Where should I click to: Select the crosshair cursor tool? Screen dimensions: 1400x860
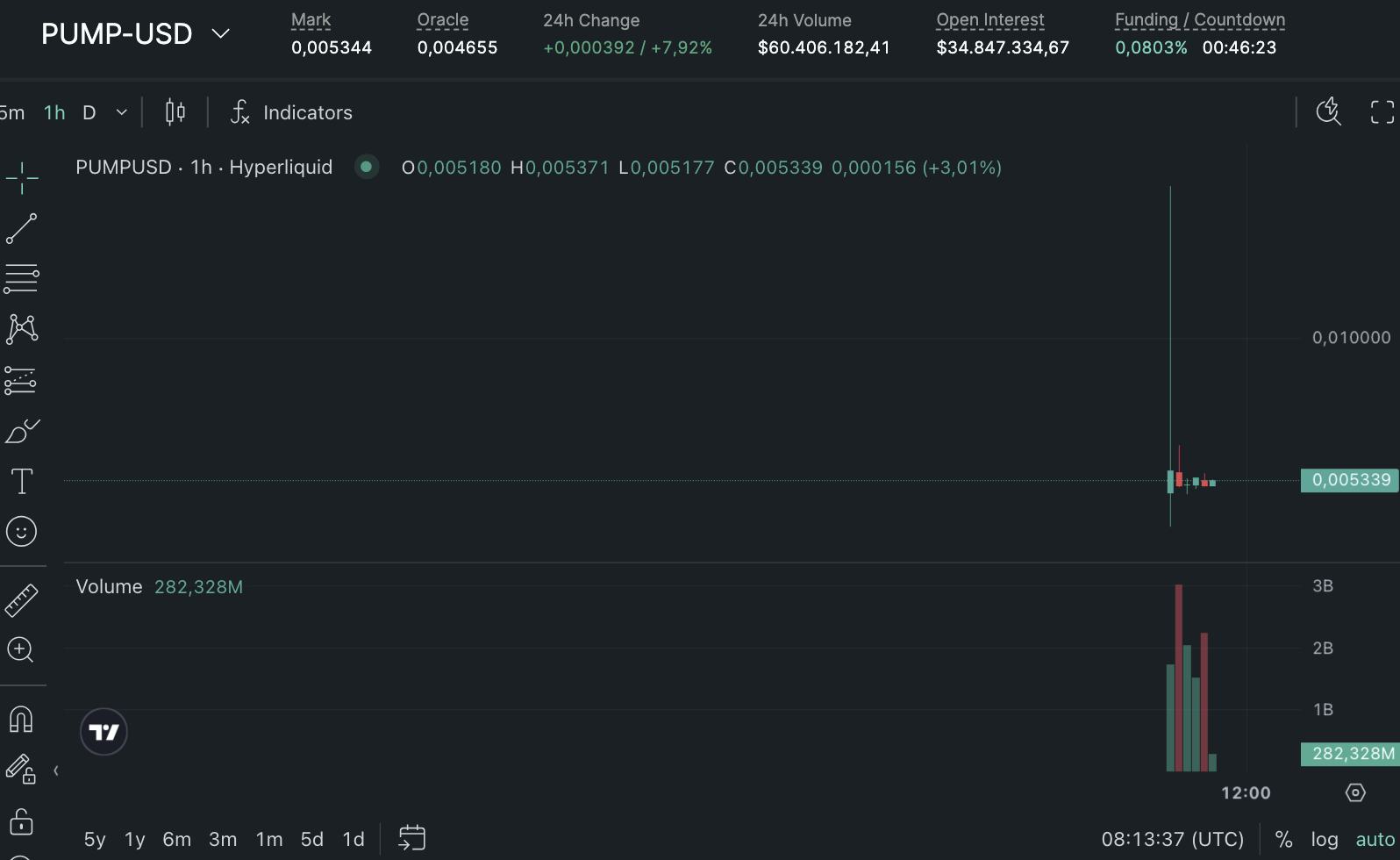22,178
